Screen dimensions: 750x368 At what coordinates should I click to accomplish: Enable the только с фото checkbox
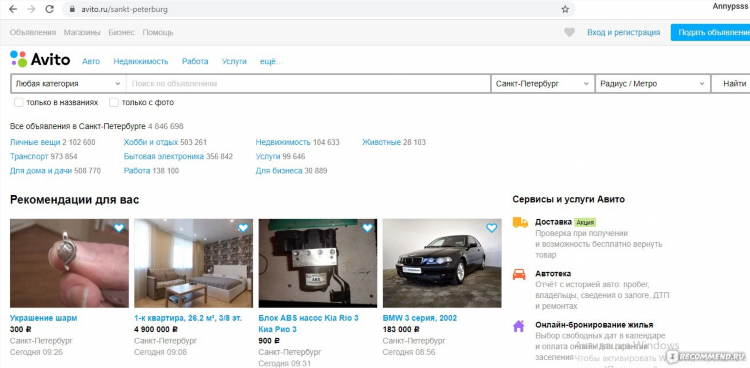[114, 102]
